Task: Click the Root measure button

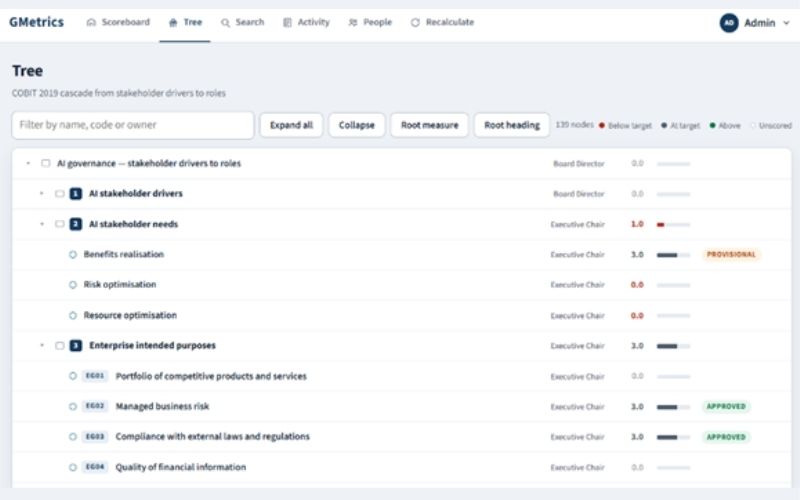Action: [430, 125]
